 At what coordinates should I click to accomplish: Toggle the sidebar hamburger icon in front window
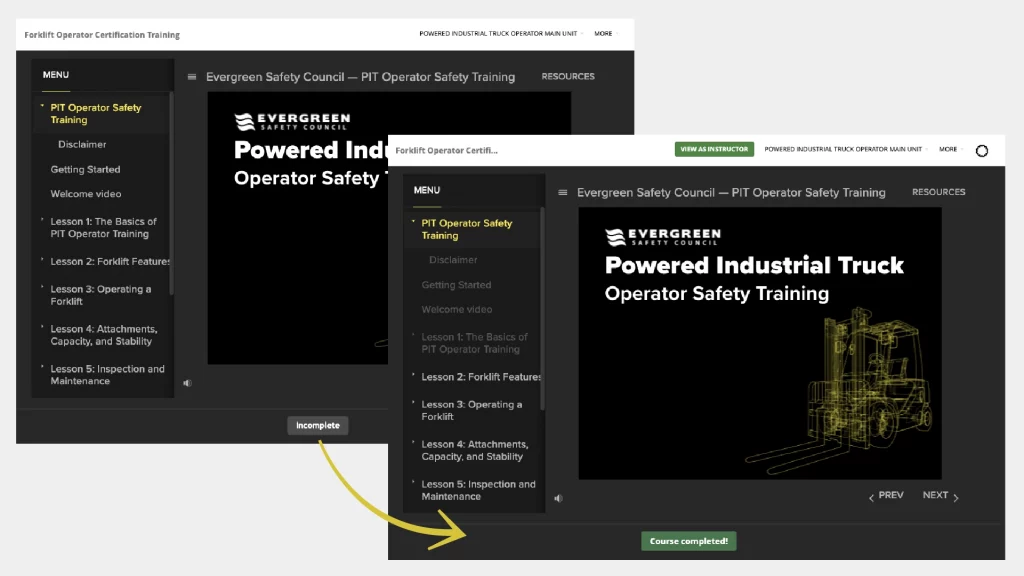tap(562, 193)
